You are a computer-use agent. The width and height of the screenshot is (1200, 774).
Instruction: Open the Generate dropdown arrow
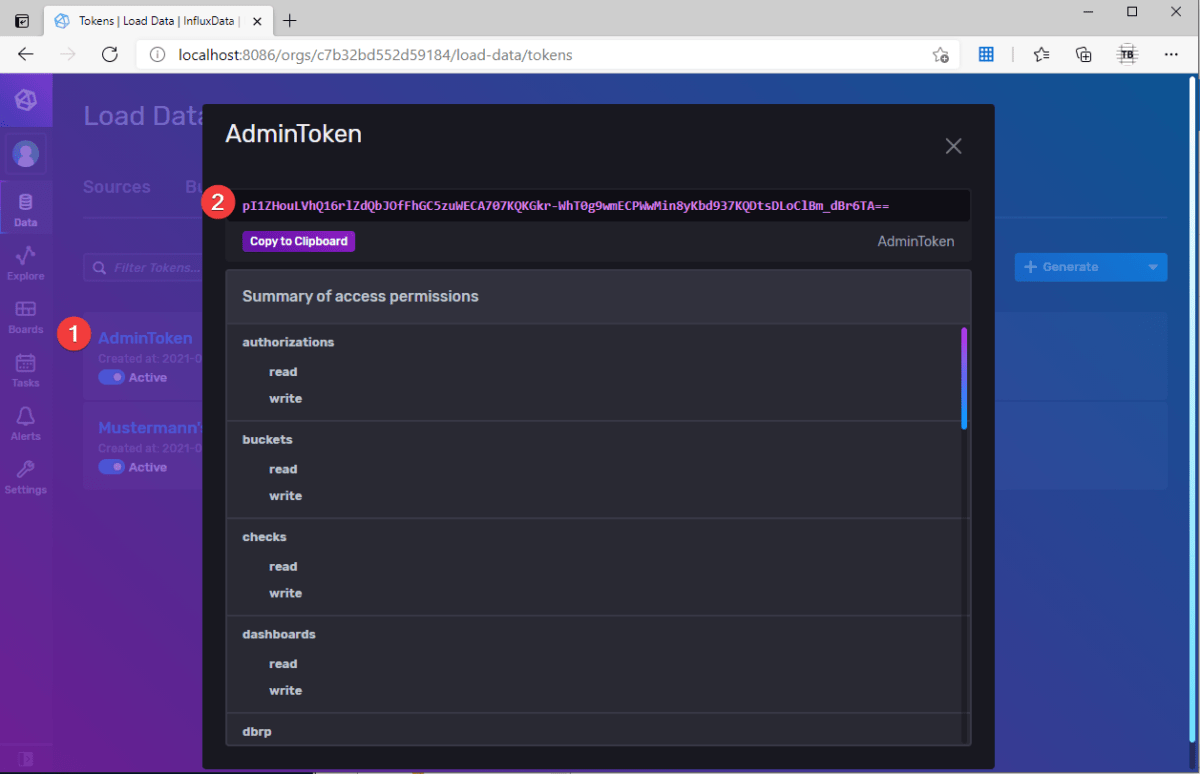[x=1152, y=267]
